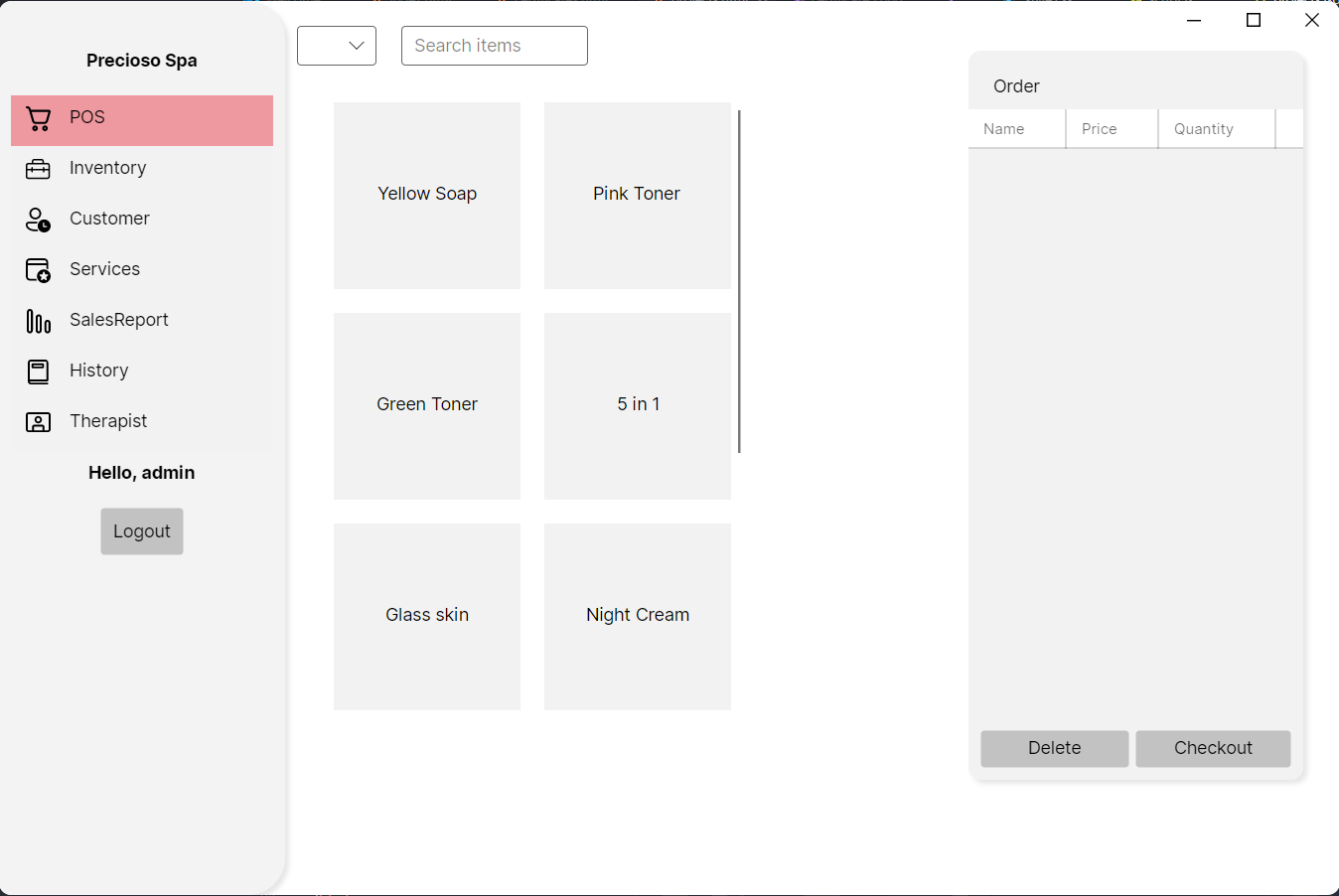Click the product list vertical scrollbar
The height and width of the screenshot is (896, 1339).
click(739, 281)
